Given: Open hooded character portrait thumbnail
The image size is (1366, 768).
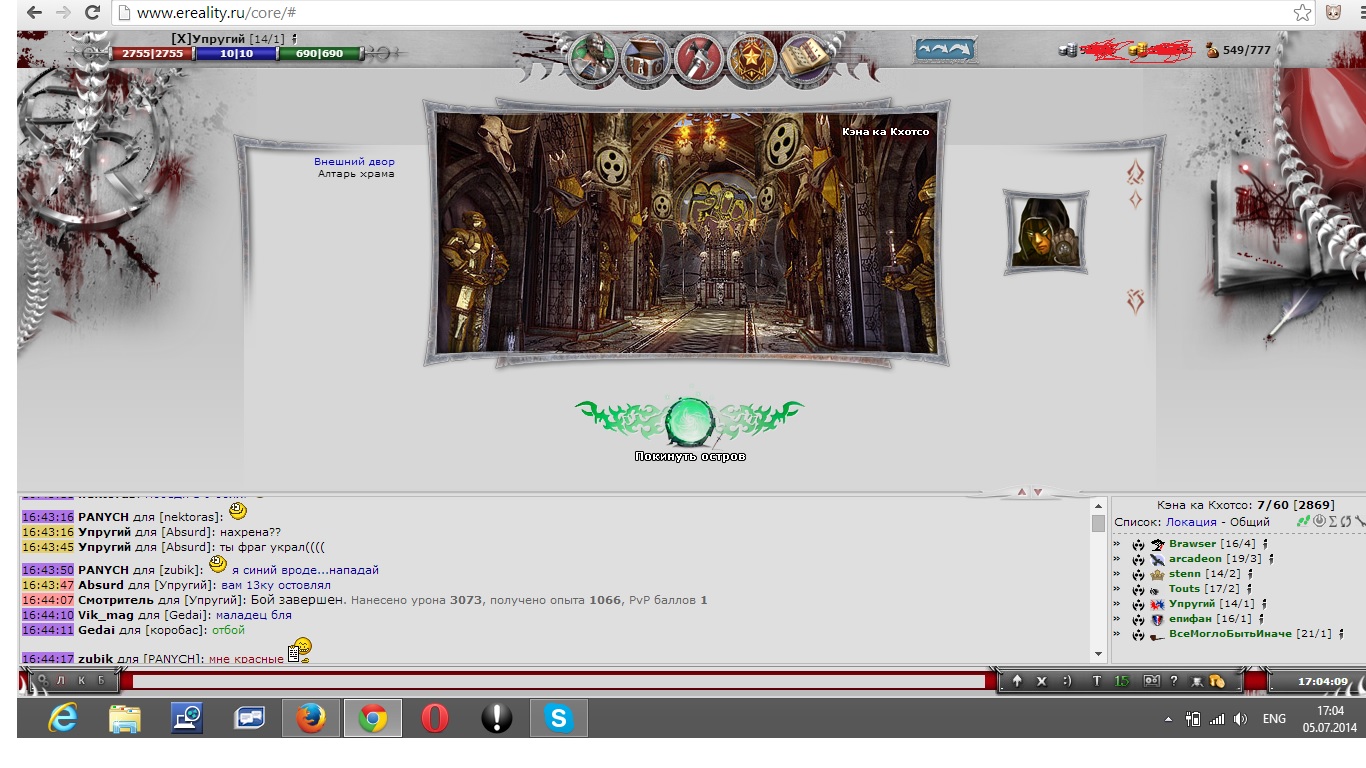Looking at the screenshot, I should click(x=1045, y=232).
